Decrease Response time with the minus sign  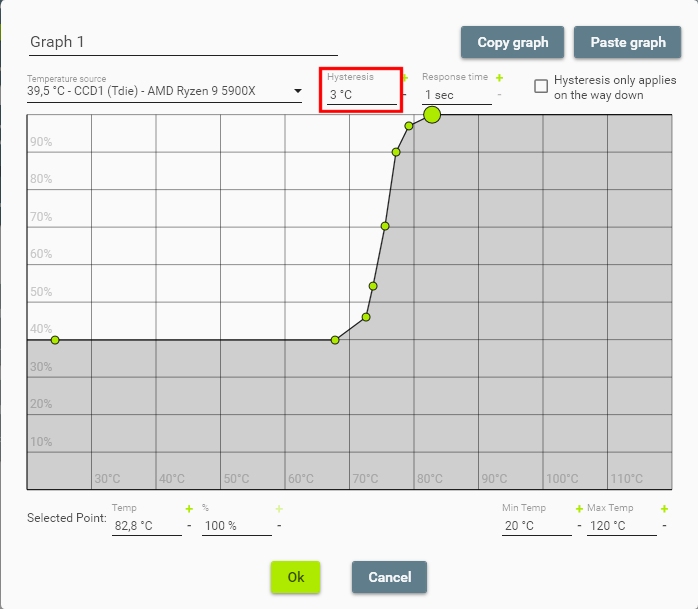[x=499, y=95]
